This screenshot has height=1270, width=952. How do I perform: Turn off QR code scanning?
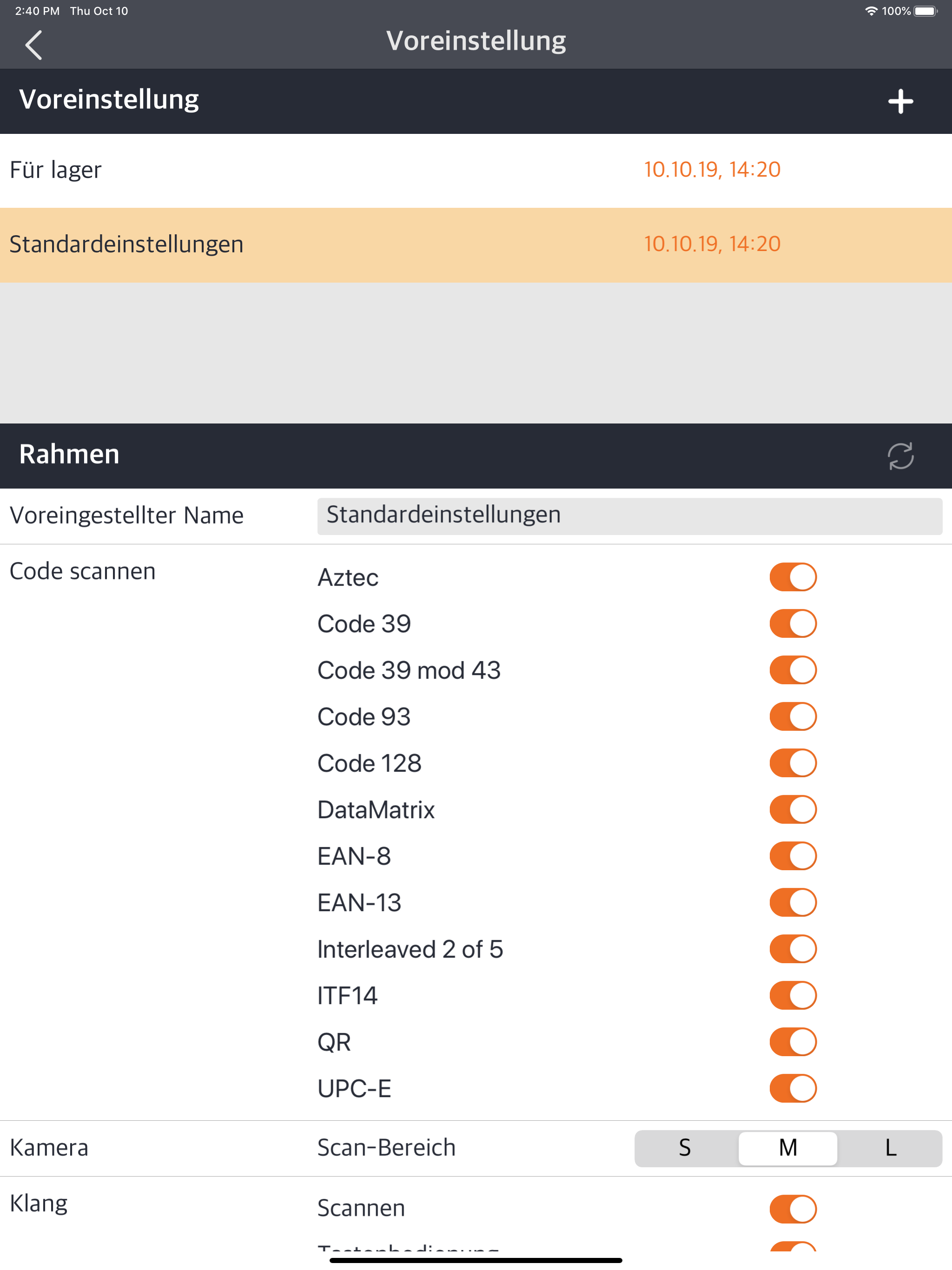click(793, 1042)
